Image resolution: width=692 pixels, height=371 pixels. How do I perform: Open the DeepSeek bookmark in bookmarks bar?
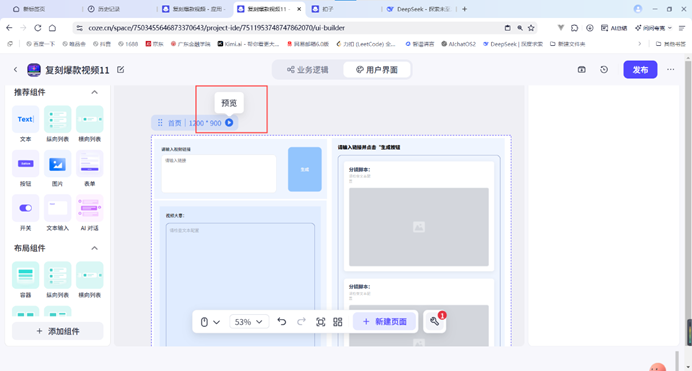(513, 44)
